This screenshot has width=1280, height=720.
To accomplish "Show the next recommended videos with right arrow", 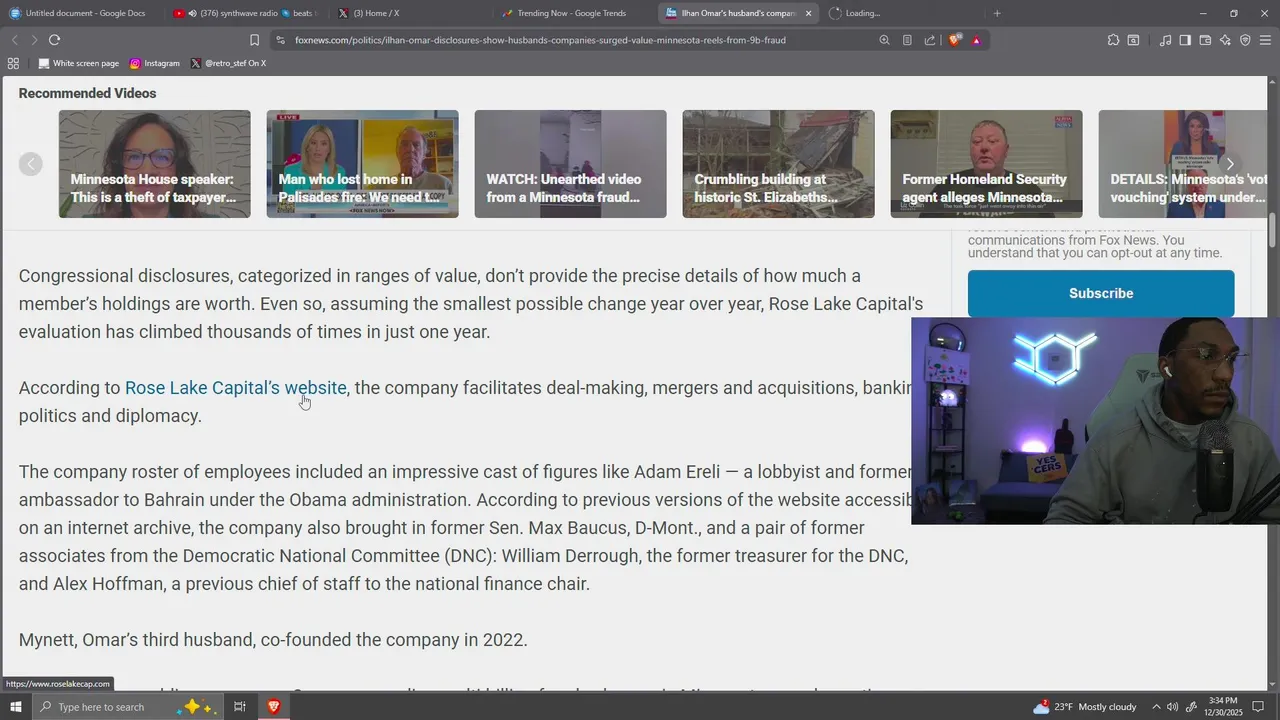I will pos(1230,164).
